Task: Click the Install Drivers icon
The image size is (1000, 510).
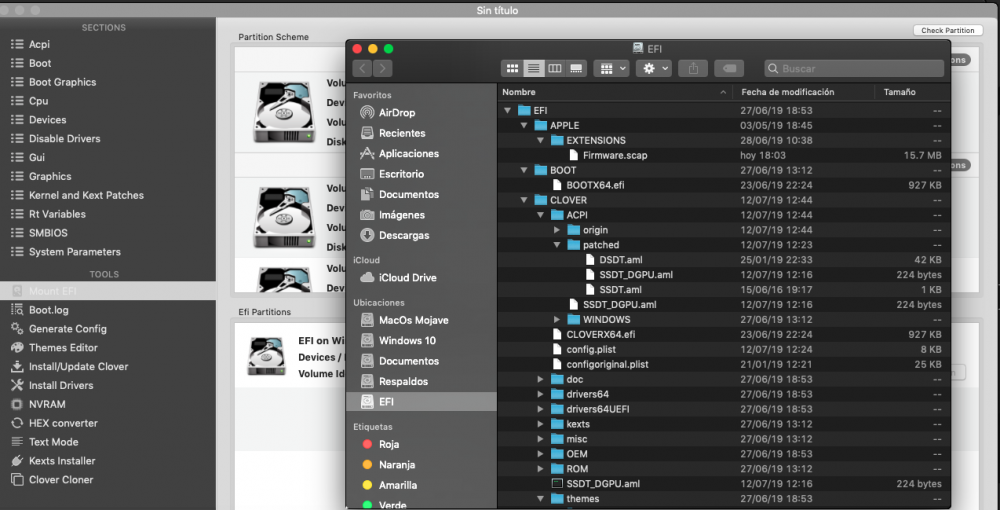Action: click(x=17, y=385)
